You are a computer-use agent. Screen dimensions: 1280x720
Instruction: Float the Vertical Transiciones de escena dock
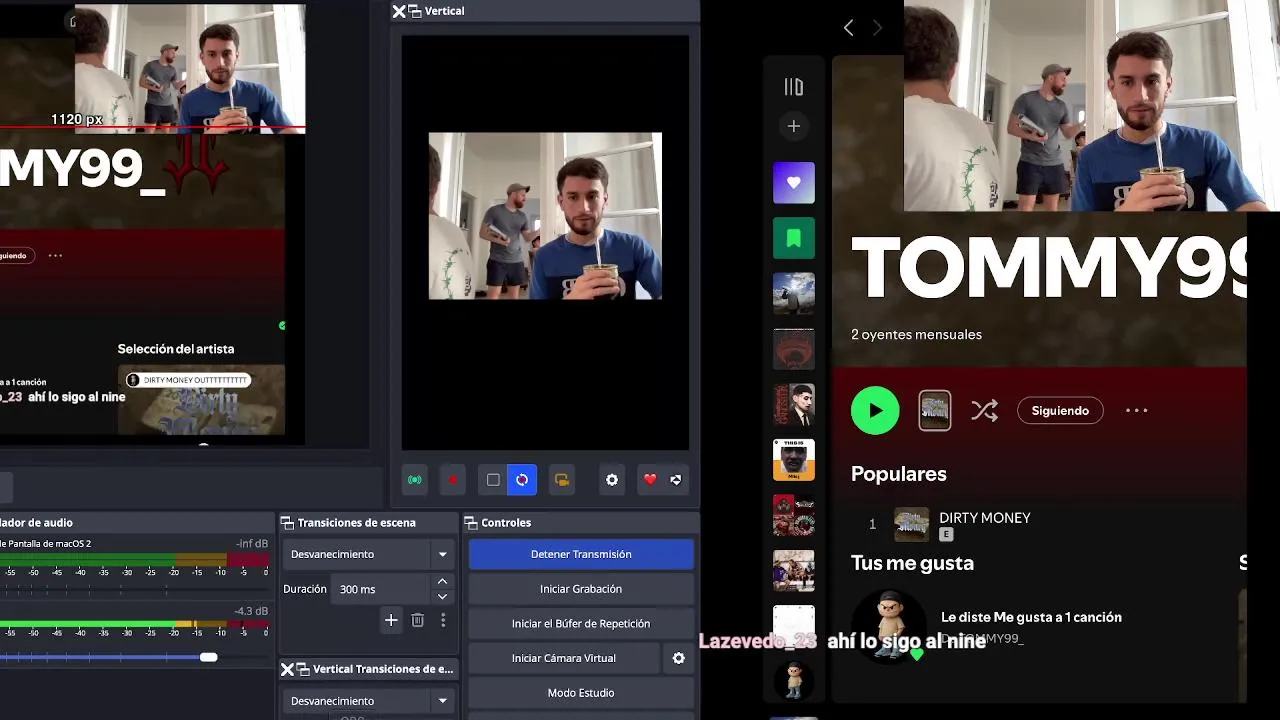302,669
